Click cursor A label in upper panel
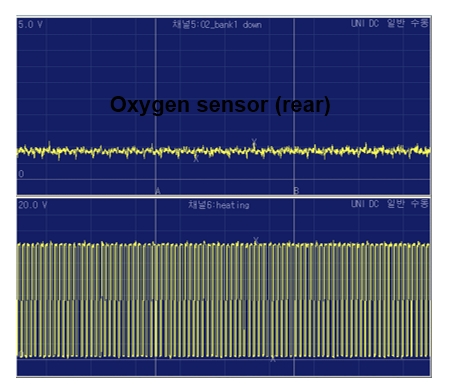Viewport: 450px width, 392px height. (158, 191)
